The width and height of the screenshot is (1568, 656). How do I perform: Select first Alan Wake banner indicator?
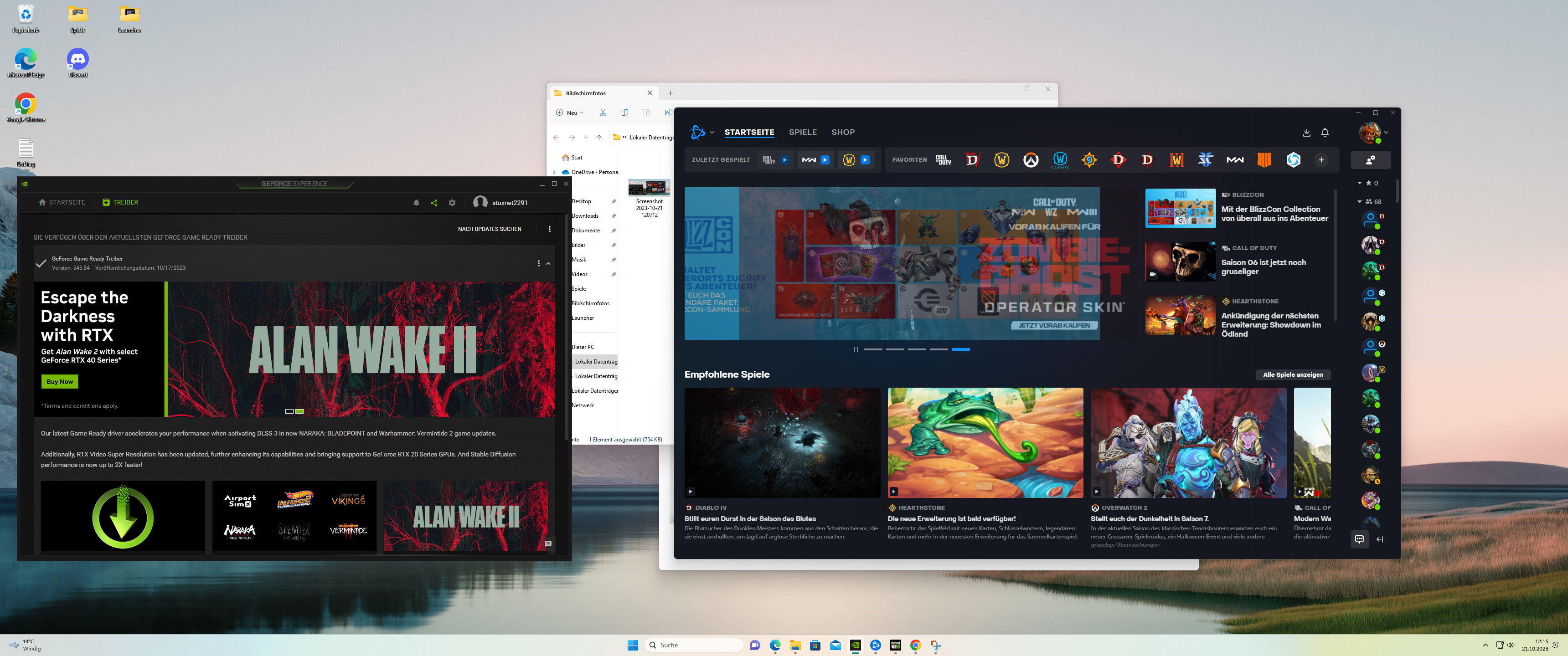(289, 411)
